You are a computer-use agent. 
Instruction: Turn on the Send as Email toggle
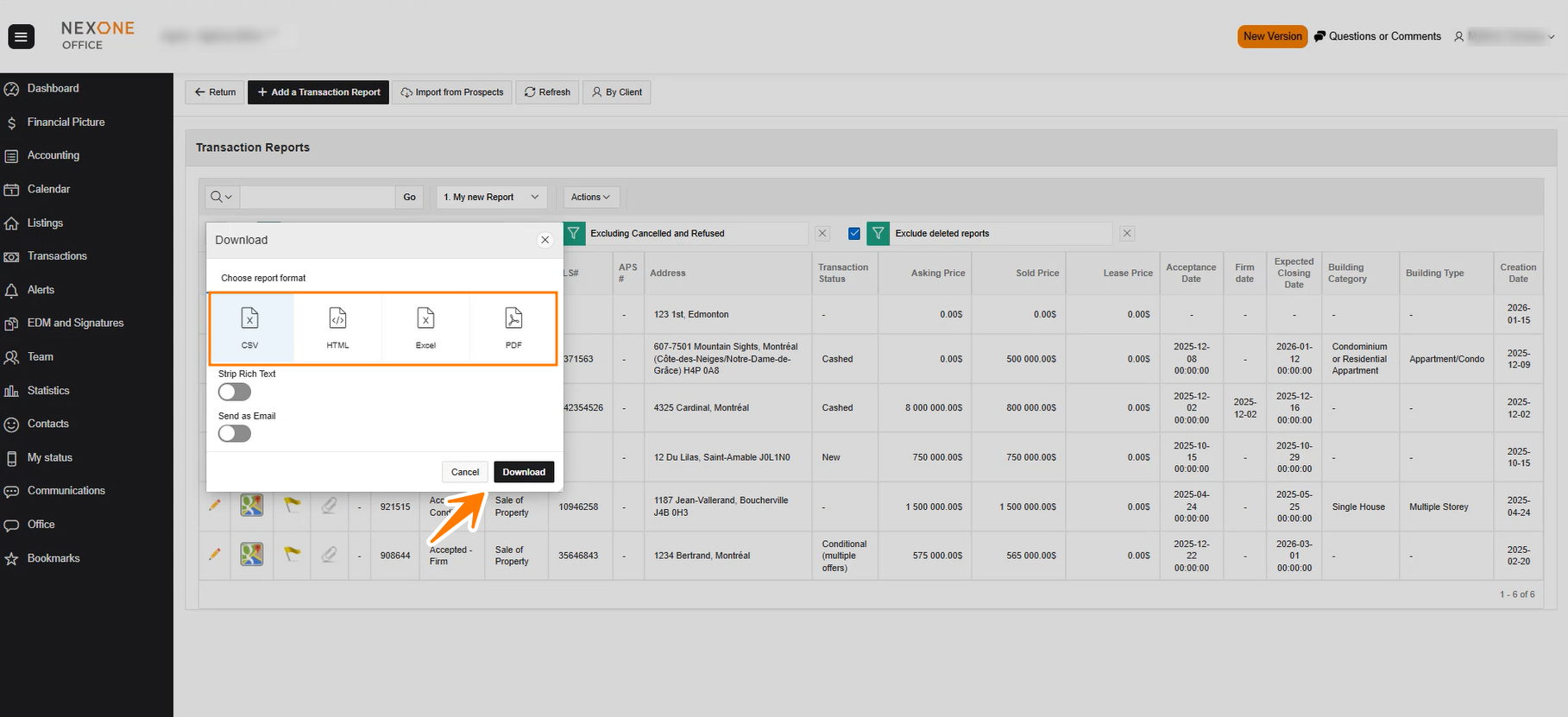tap(234, 434)
